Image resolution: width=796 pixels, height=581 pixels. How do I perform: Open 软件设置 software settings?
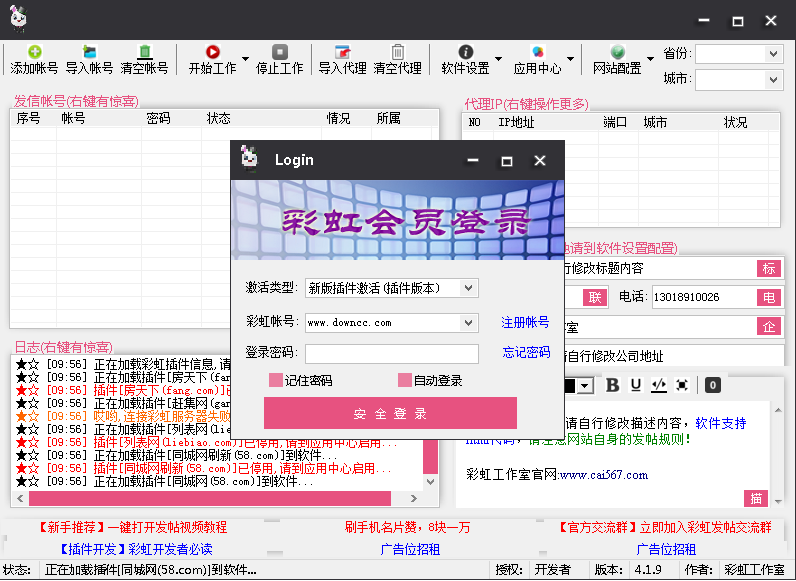[x=465, y=53]
